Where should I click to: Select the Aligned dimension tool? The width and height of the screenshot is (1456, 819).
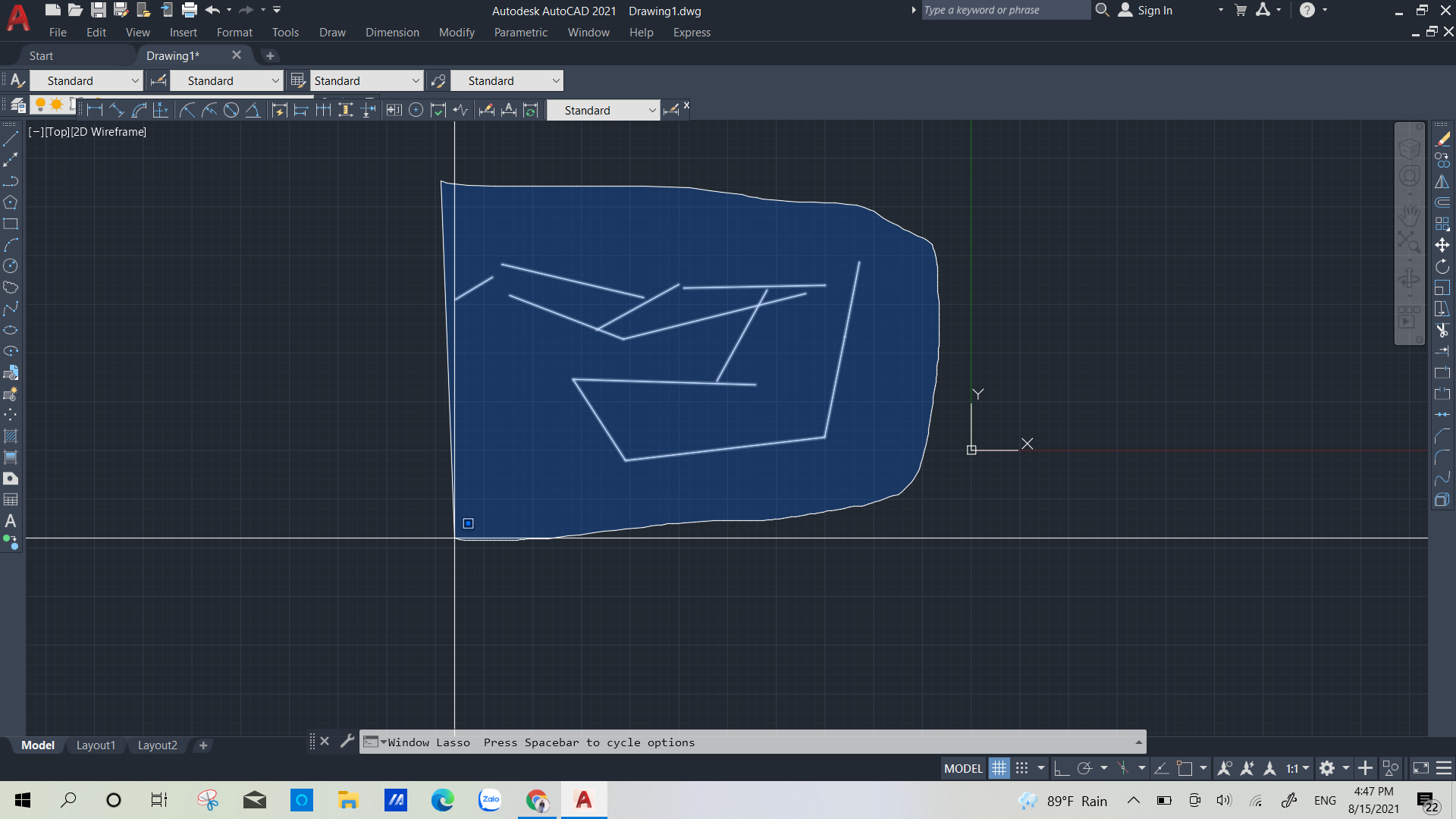click(117, 111)
